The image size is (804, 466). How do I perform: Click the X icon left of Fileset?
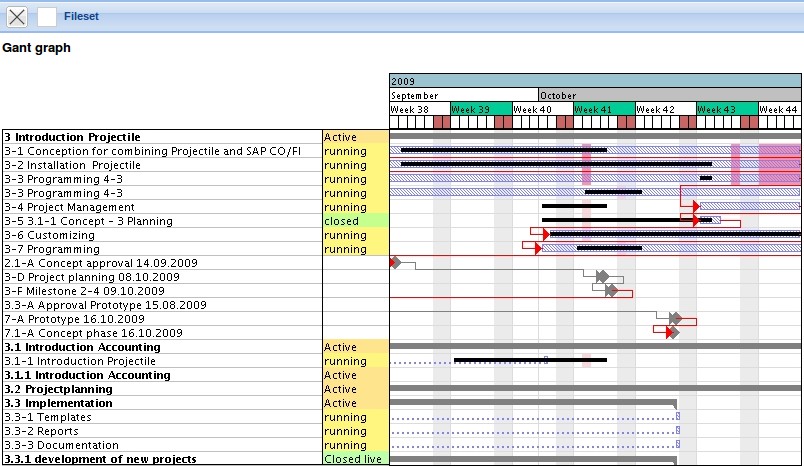point(17,16)
